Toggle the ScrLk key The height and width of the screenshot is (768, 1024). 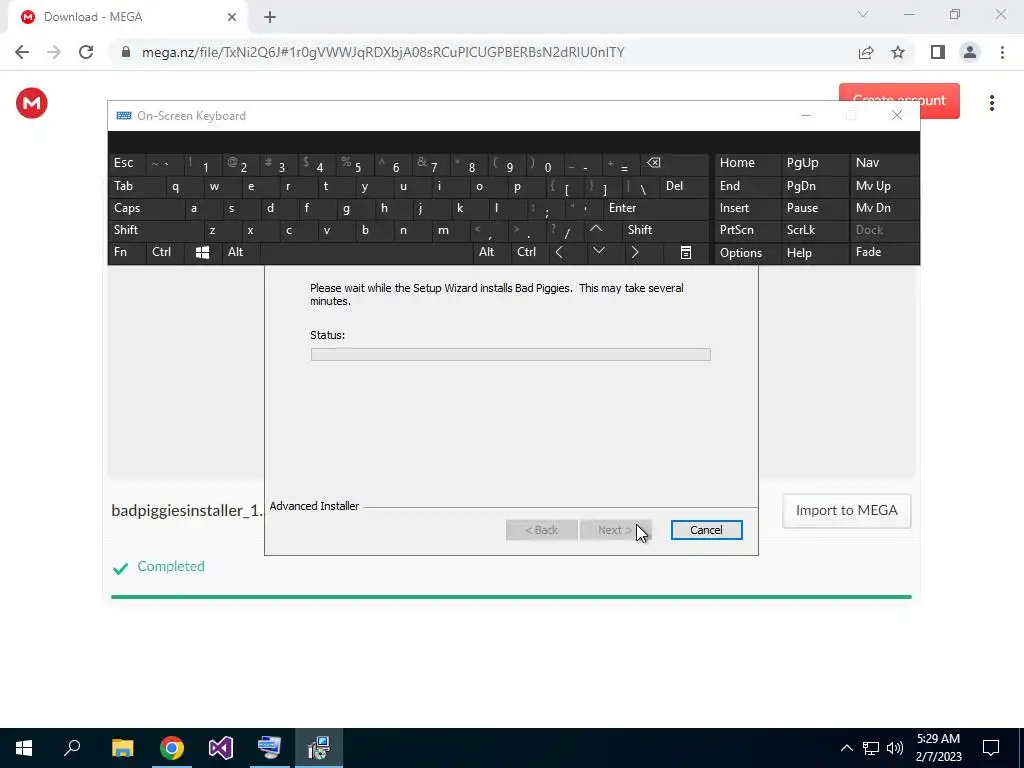click(x=813, y=230)
